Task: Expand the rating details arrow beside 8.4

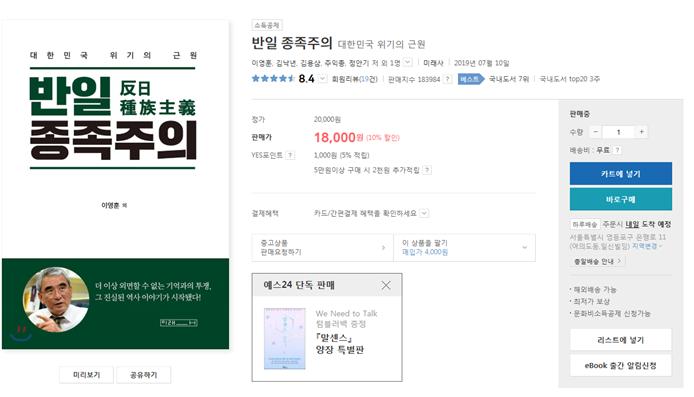Action: [323, 79]
